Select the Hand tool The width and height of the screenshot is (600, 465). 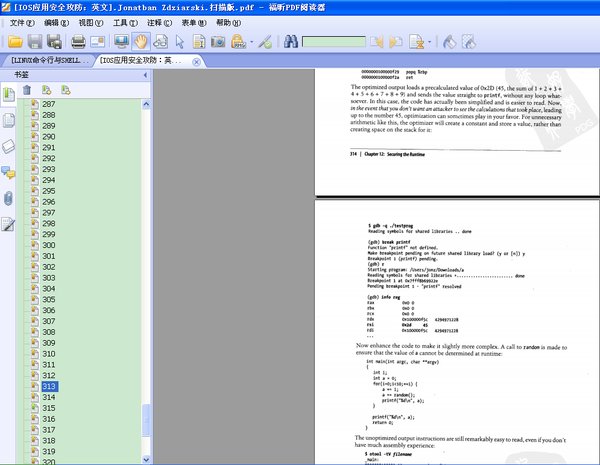click(141, 42)
